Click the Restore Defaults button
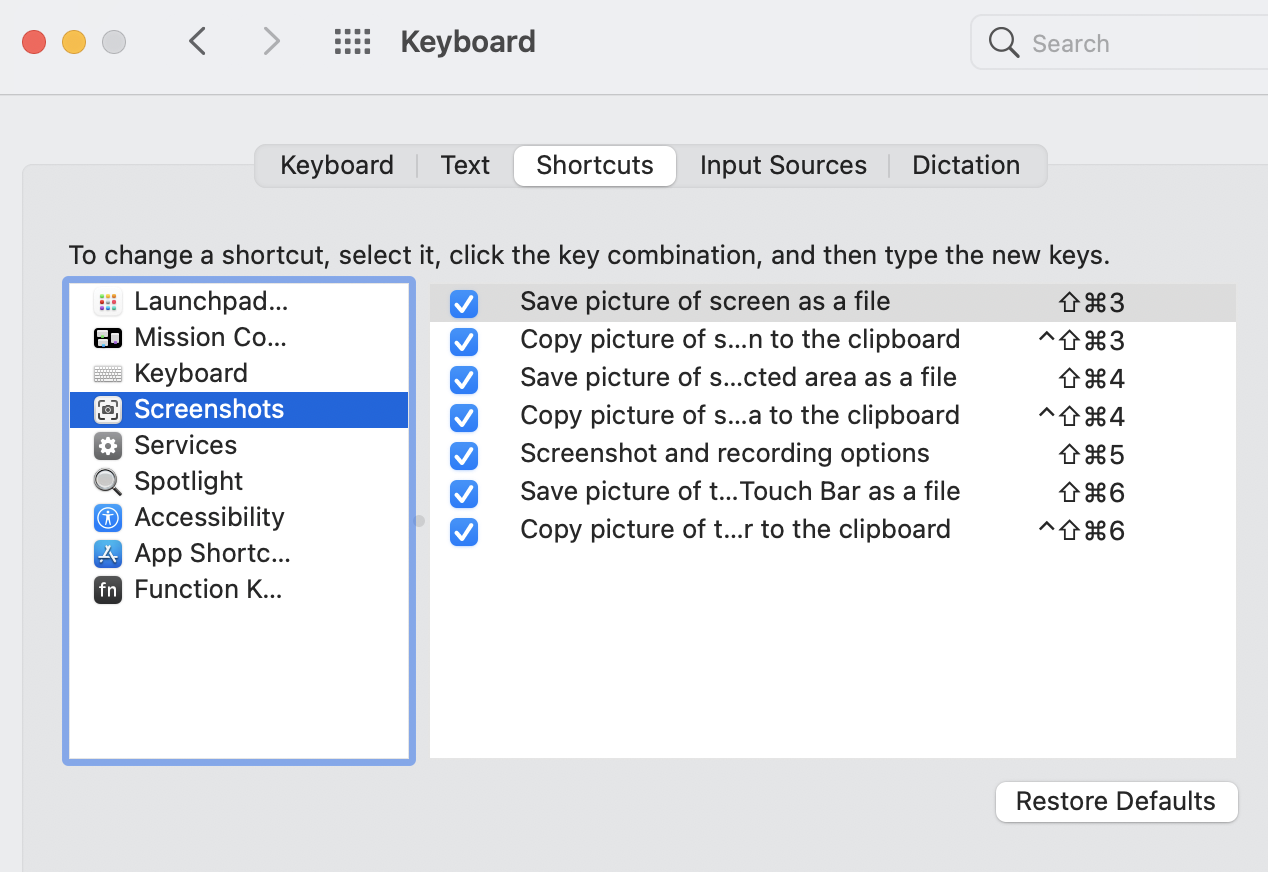 (x=1116, y=802)
